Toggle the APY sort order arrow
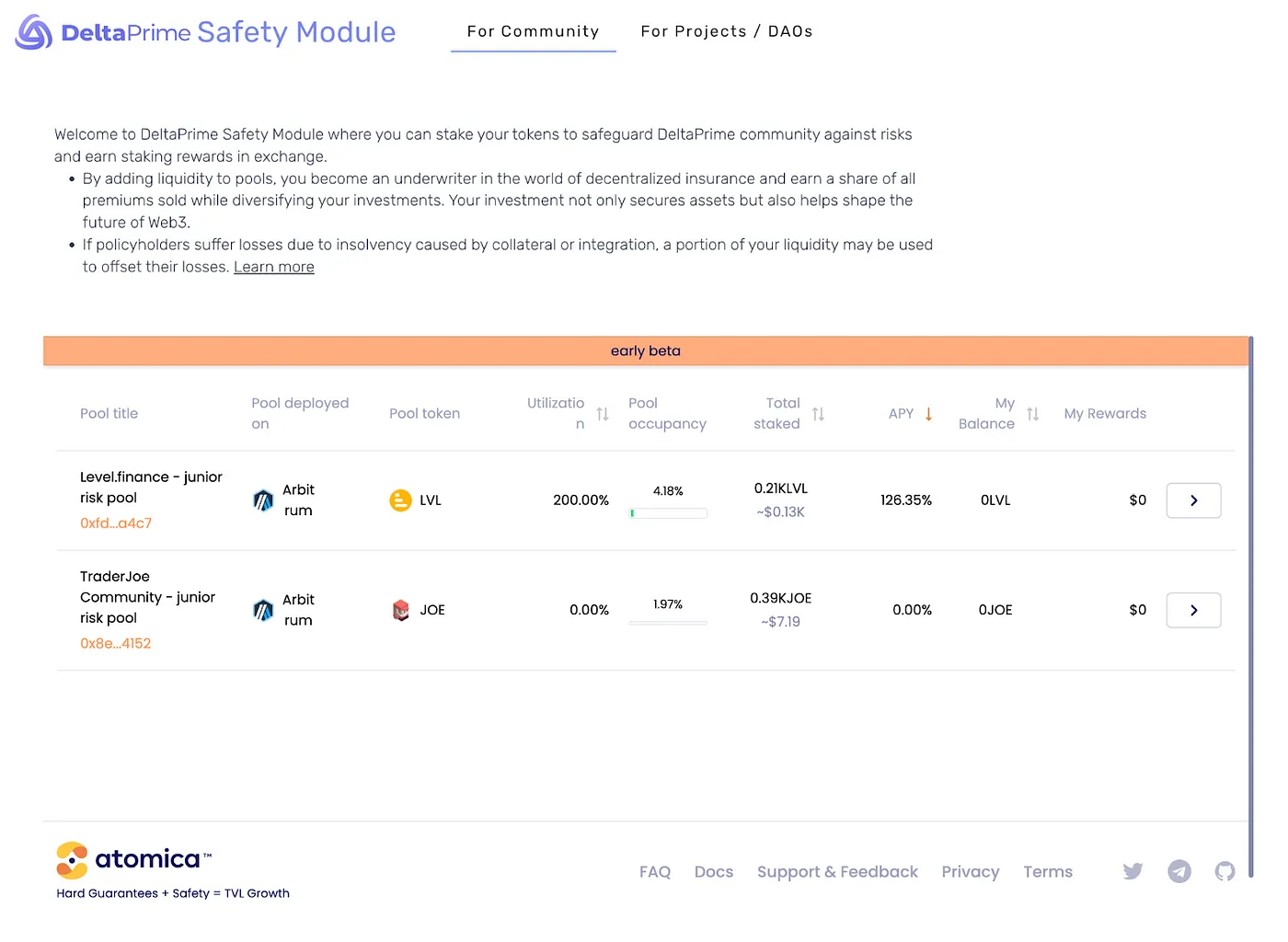The width and height of the screenshot is (1288, 942). point(927,414)
